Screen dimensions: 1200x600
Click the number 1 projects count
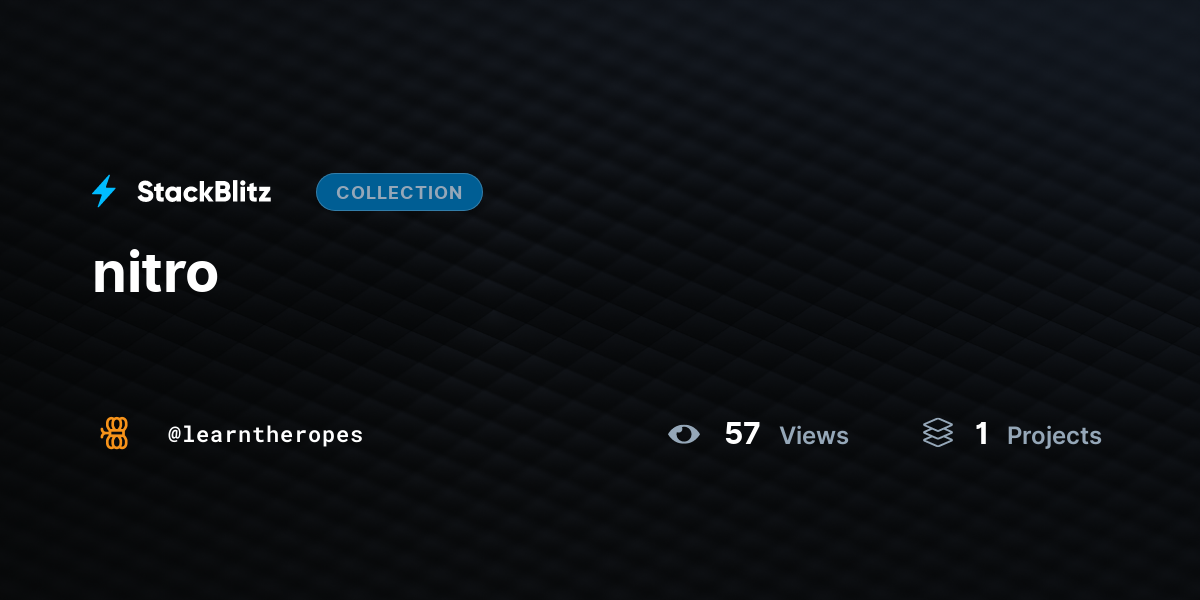coord(982,434)
